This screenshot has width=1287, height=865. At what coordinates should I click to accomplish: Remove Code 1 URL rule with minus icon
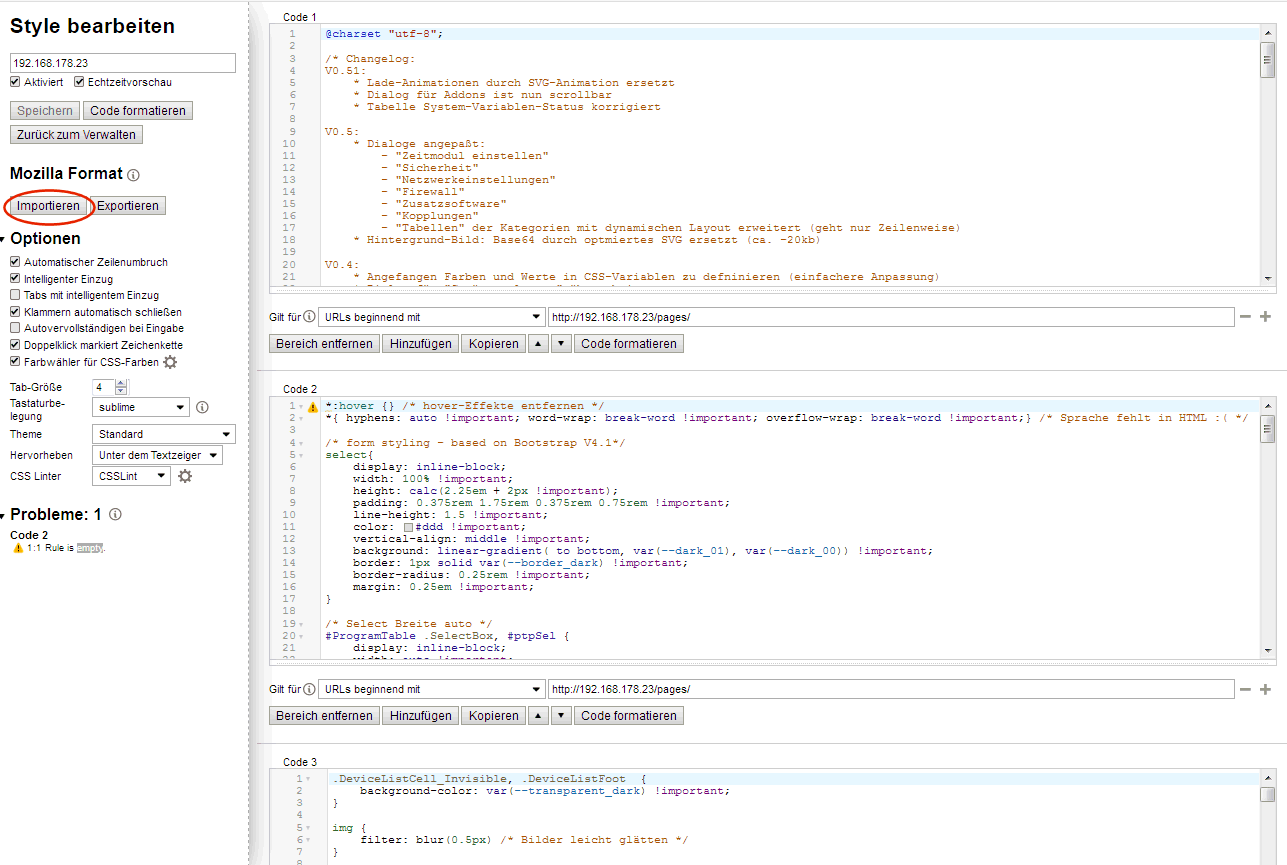pos(1245,317)
